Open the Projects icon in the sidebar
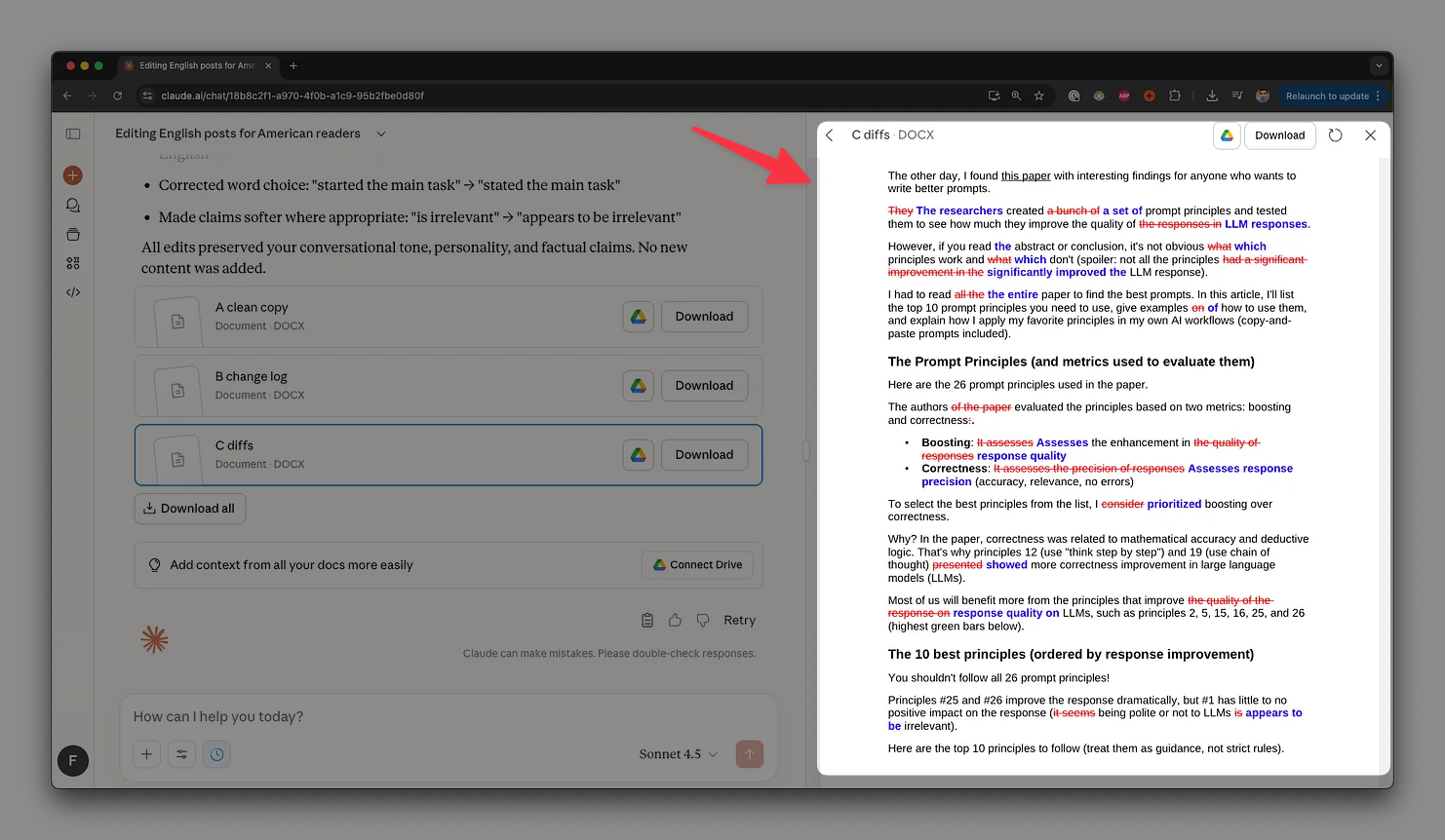 click(73, 235)
